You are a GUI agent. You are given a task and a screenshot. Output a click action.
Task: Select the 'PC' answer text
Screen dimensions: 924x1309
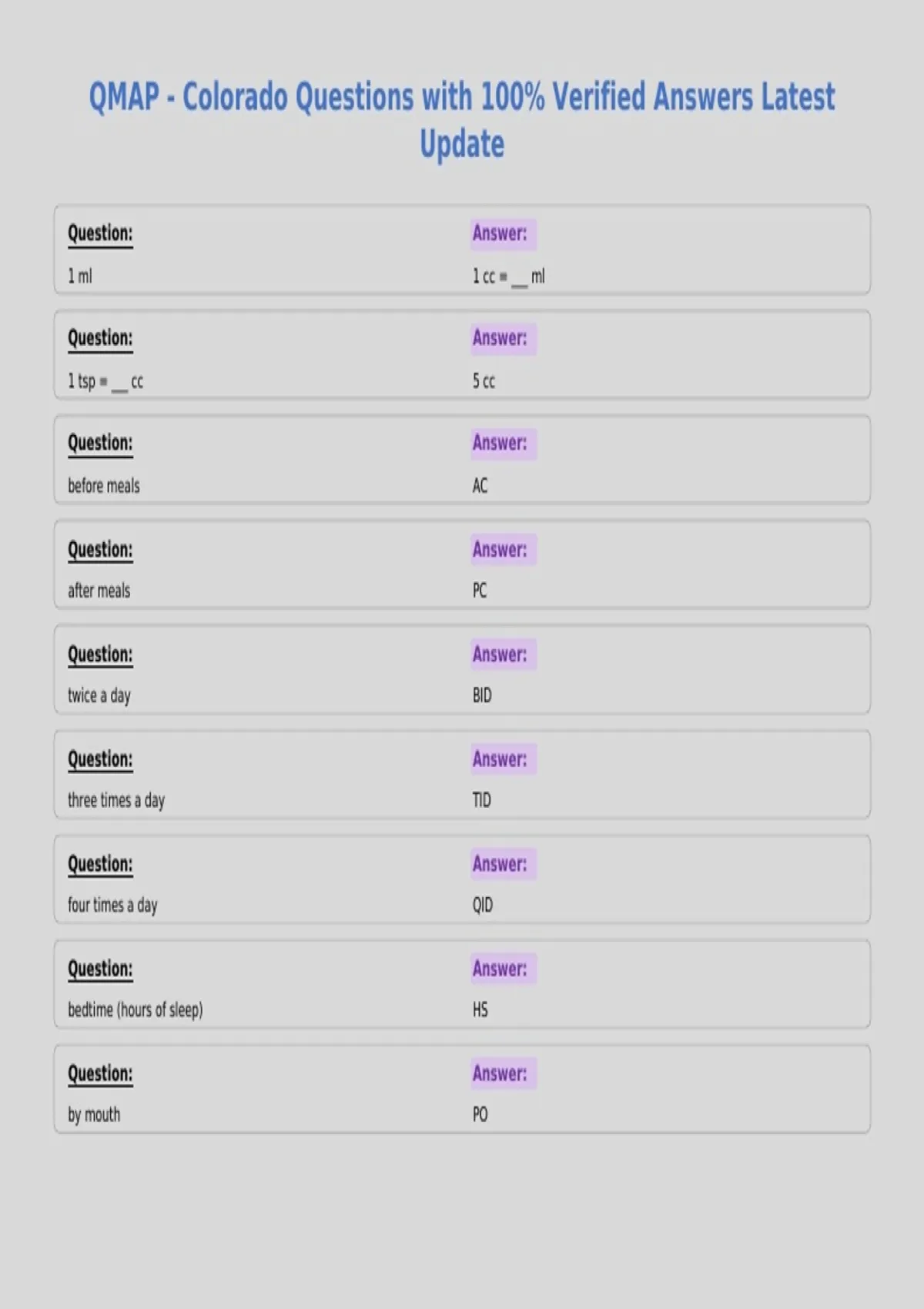(x=480, y=591)
